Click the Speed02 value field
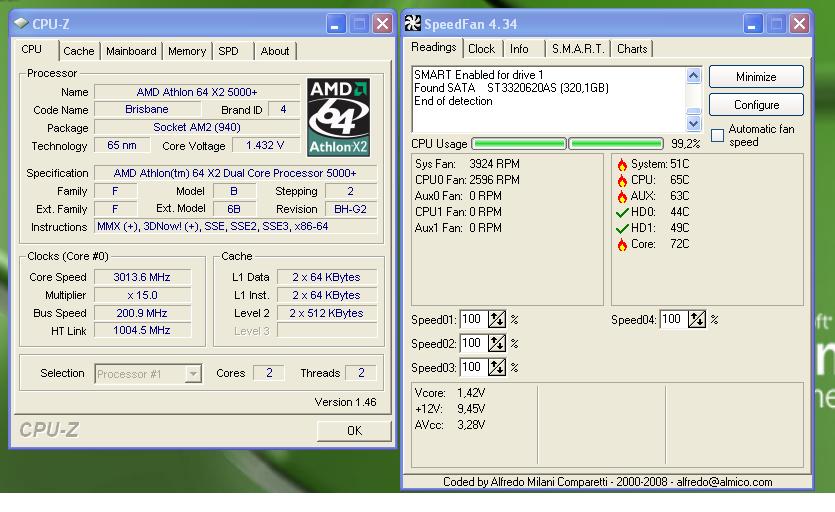 point(473,344)
